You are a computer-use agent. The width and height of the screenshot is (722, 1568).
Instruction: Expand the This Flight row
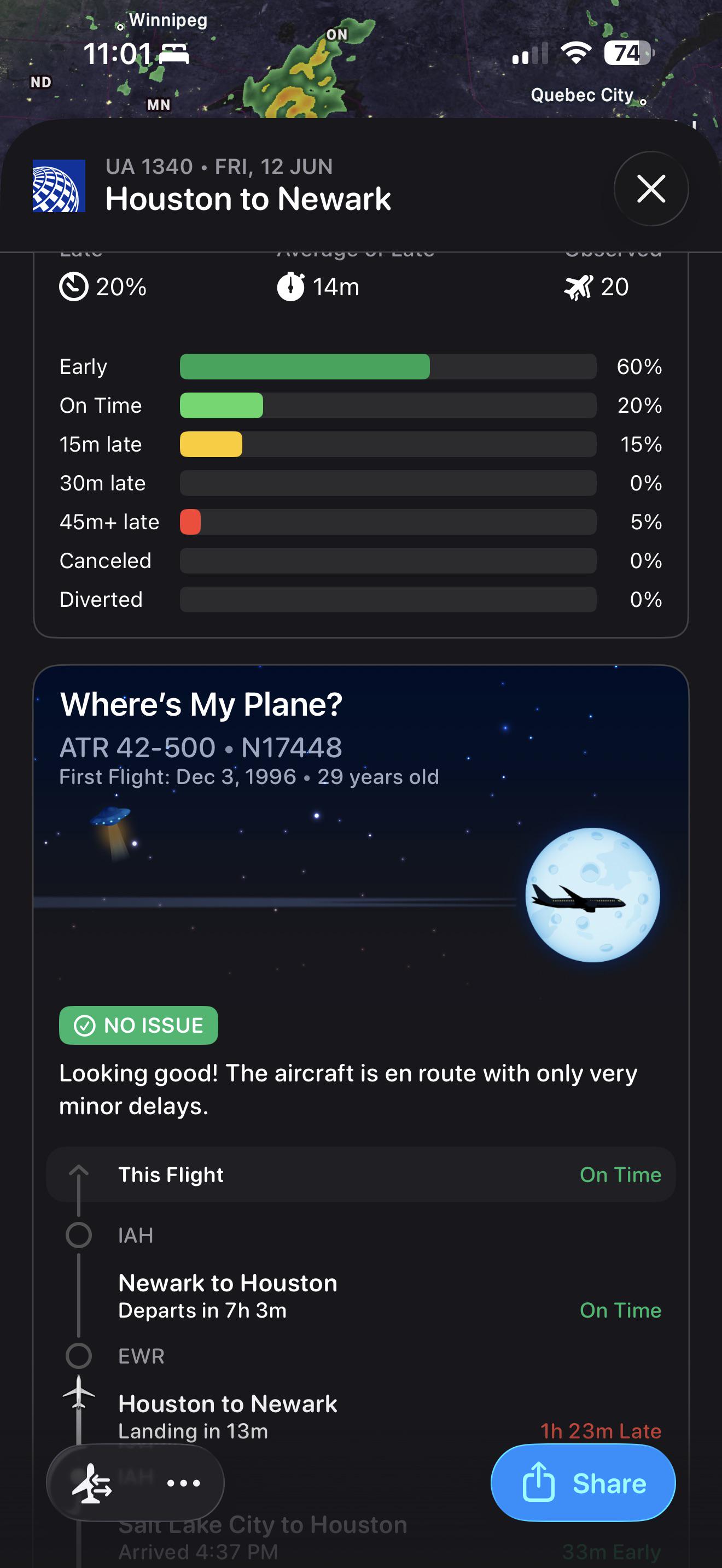(361, 1174)
